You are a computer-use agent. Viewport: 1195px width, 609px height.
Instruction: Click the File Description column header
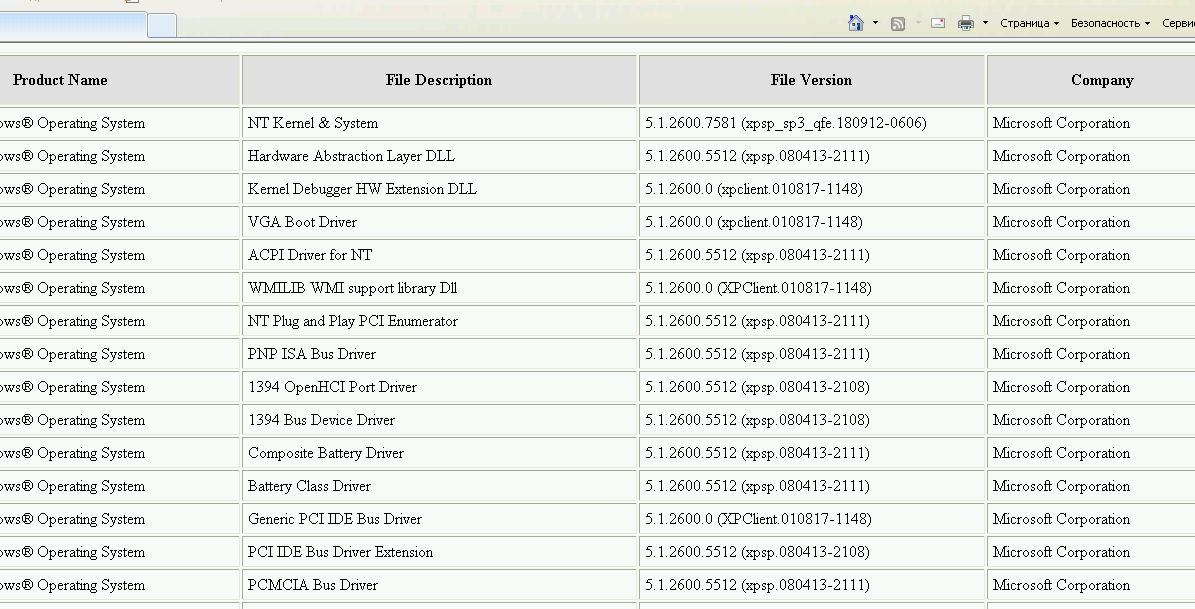[x=439, y=80]
